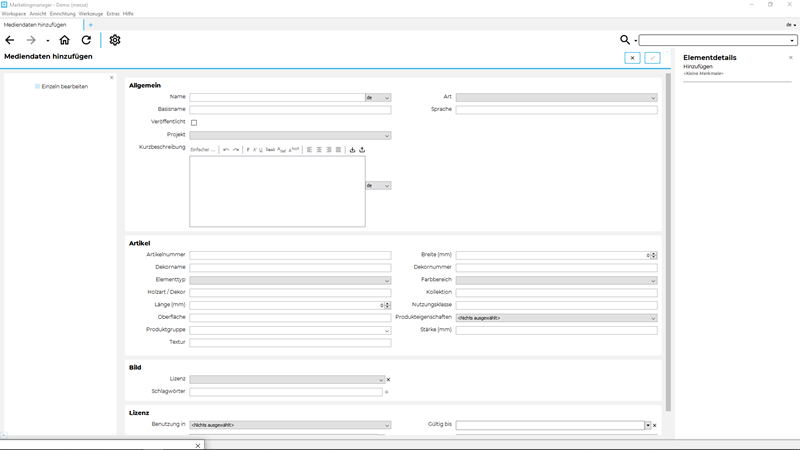
Task: Click the import download icon in editor
Action: pos(352,149)
